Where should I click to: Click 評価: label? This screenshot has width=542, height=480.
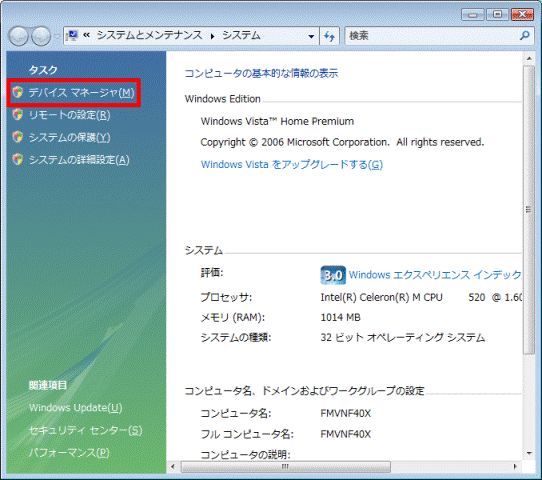coord(212,273)
